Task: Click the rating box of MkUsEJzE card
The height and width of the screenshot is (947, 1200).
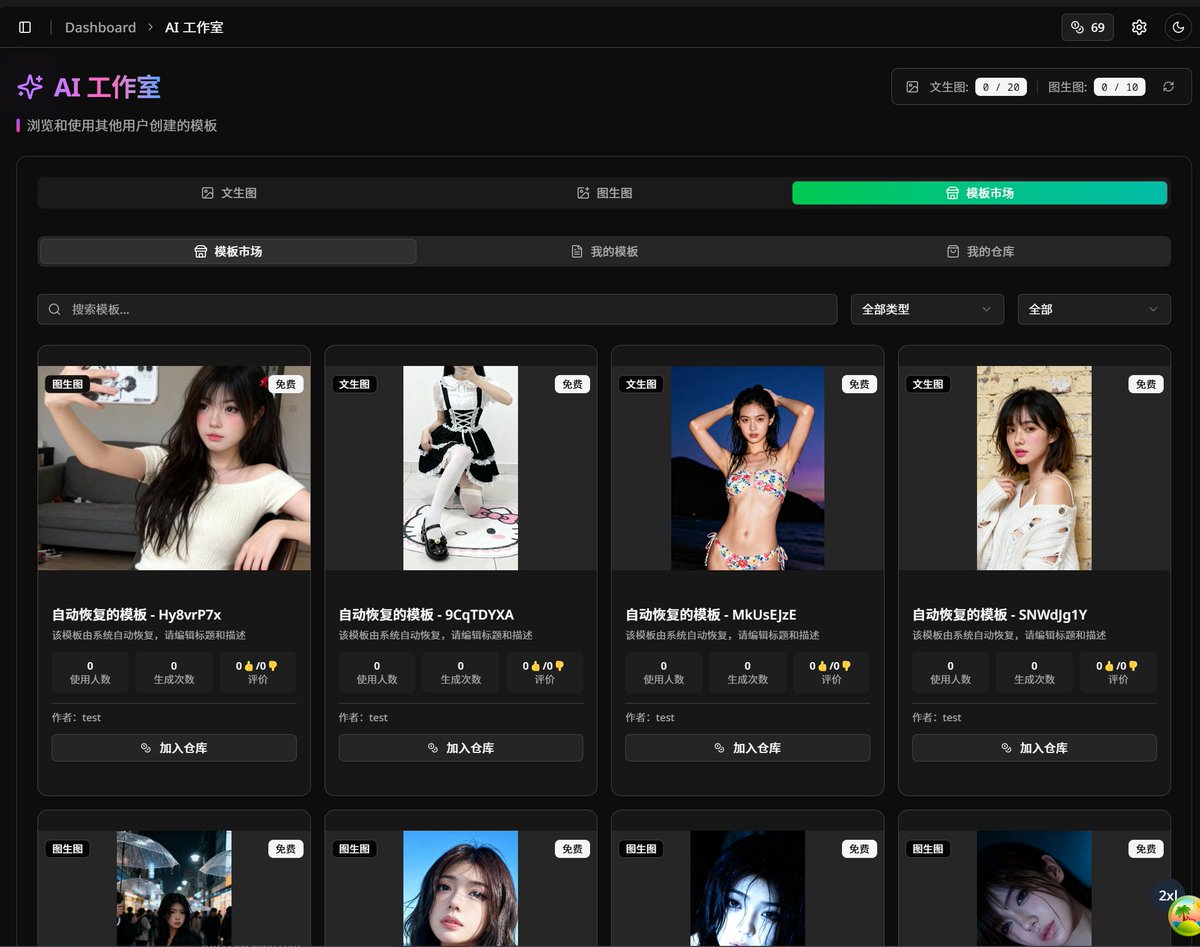Action: coord(831,672)
